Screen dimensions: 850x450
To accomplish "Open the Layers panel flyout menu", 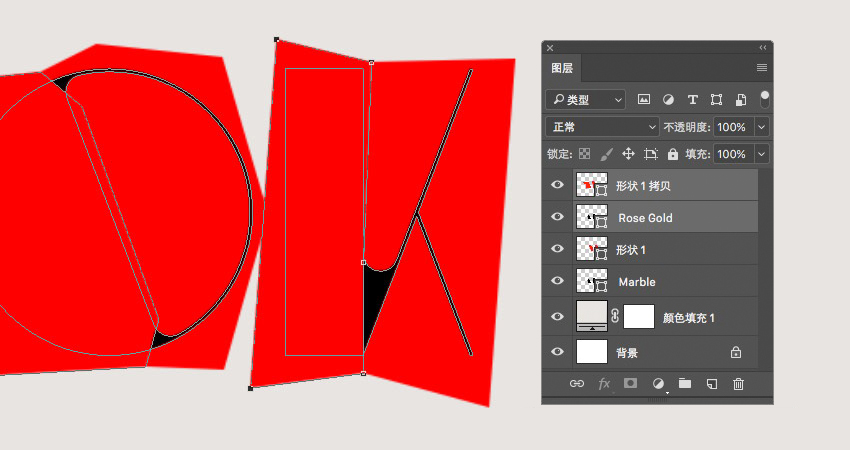I will pos(762,68).
